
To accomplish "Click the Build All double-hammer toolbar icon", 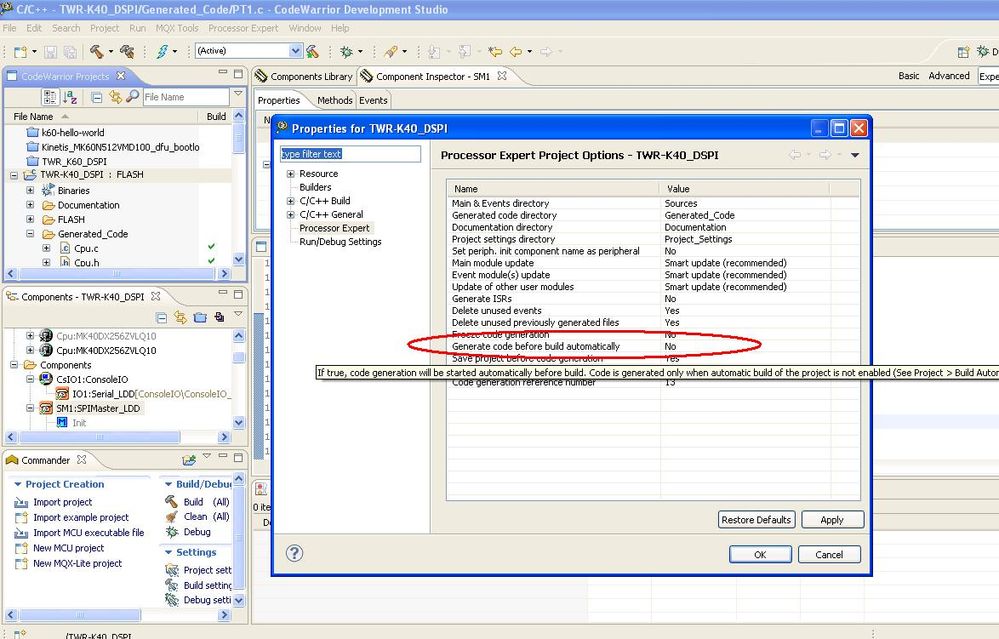I will (127, 51).
